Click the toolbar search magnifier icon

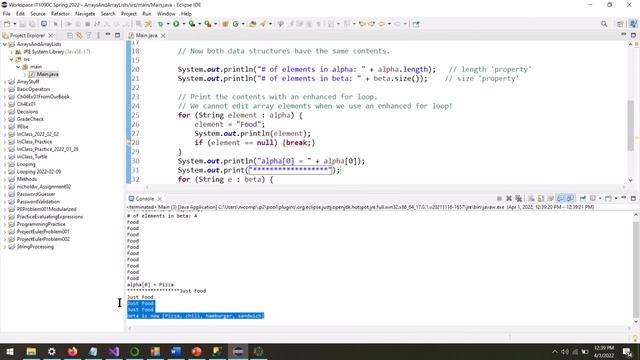pos(604,24)
